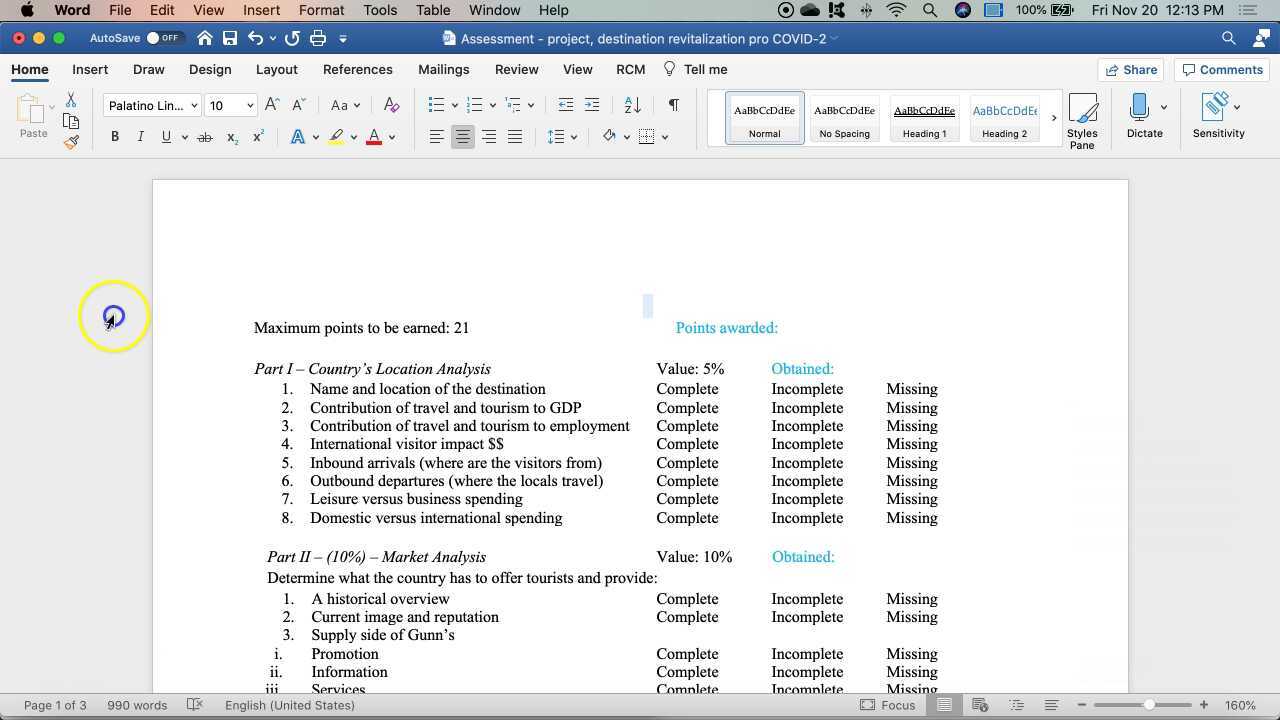This screenshot has width=1280, height=720.
Task: Click the Save floppy disk icon
Action: pos(230,38)
